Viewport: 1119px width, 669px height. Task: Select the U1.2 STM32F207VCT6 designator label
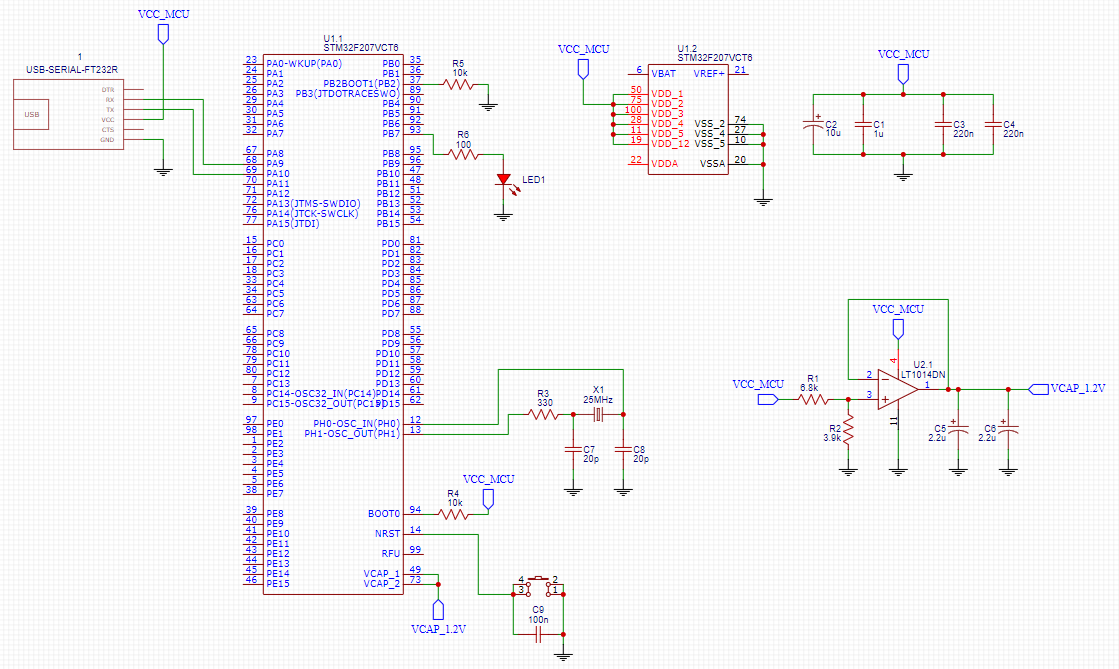click(714, 54)
